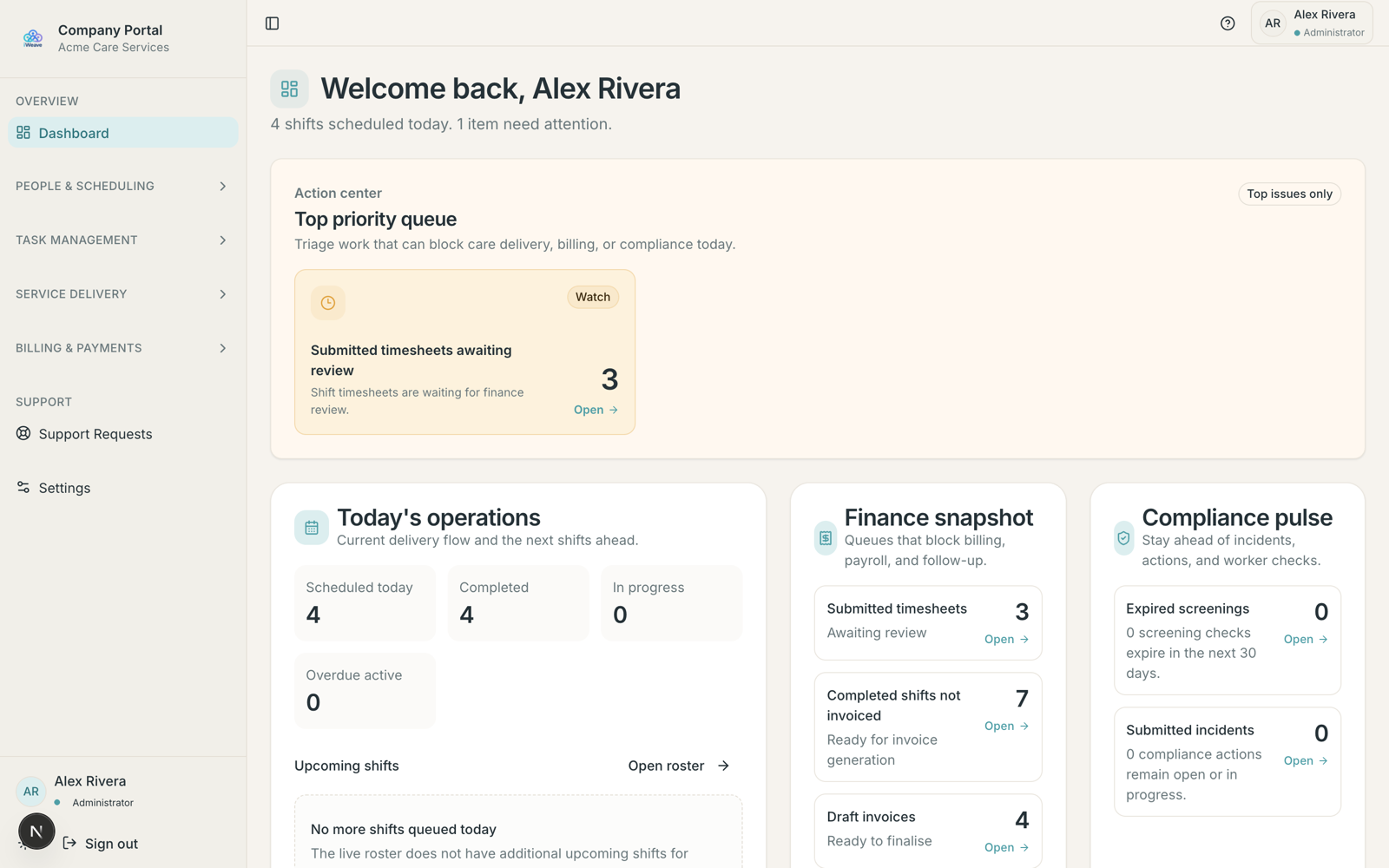The height and width of the screenshot is (868, 1389).
Task: Select Dashboard in sidebar
Action: 122,133
